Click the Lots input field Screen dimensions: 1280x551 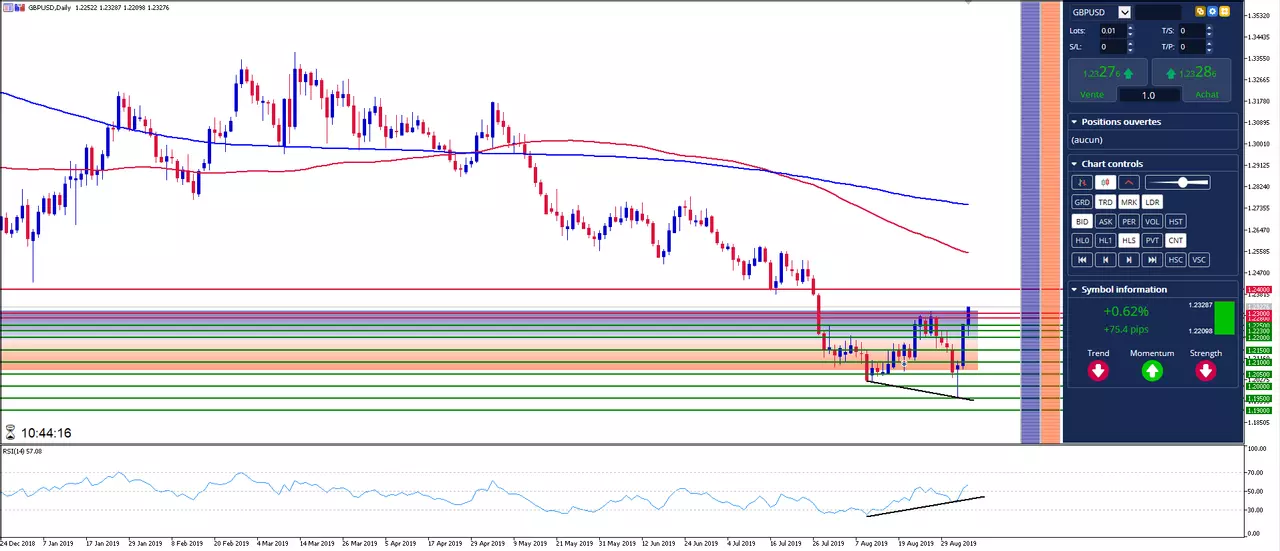point(1114,31)
